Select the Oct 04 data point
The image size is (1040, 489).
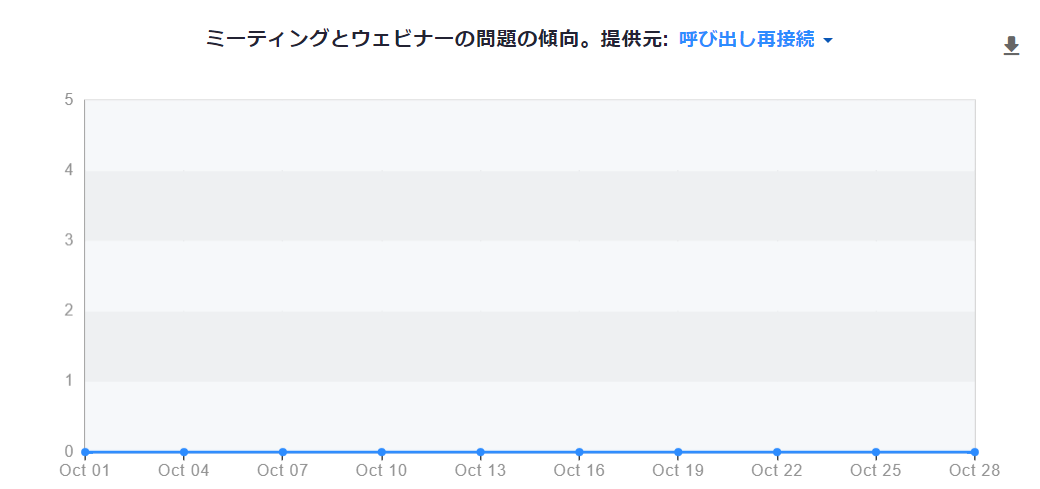(x=184, y=452)
